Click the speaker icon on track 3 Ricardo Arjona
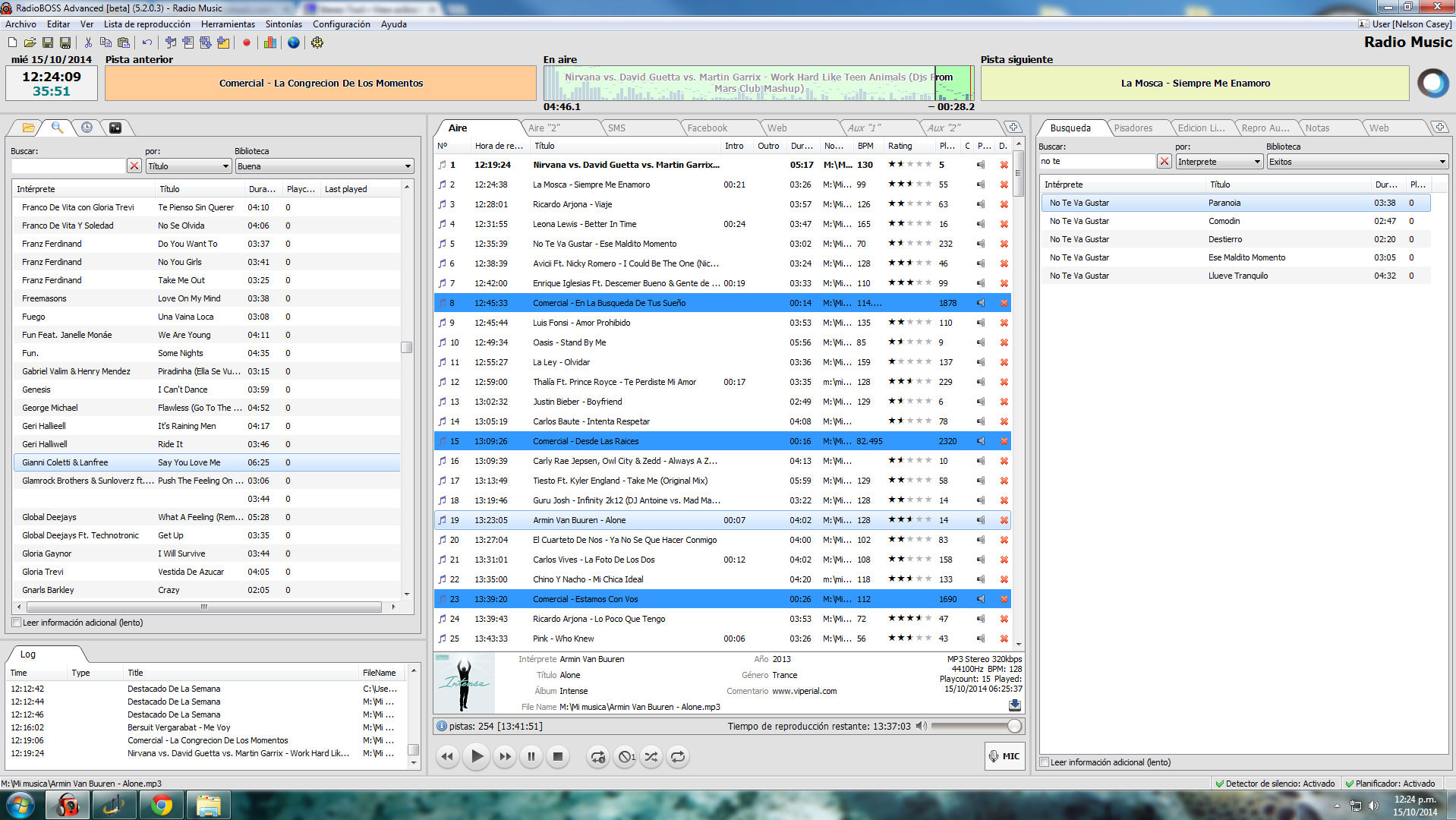Viewport: 1456px width, 820px height. coord(981,204)
